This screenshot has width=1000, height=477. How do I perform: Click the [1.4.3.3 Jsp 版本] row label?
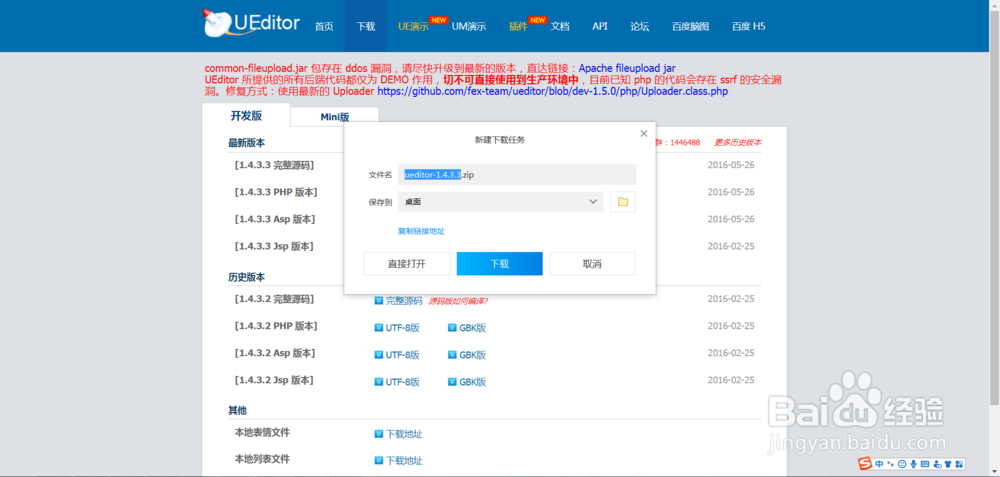point(274,246)
